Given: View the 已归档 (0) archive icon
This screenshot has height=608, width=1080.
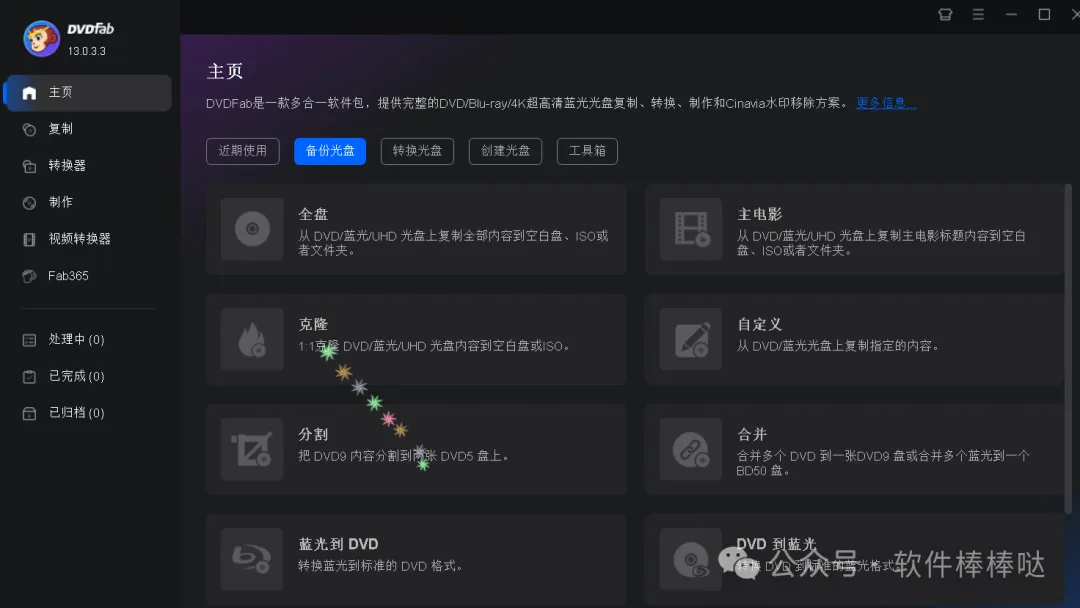Looking at the screenshot, I should [29, 413].
